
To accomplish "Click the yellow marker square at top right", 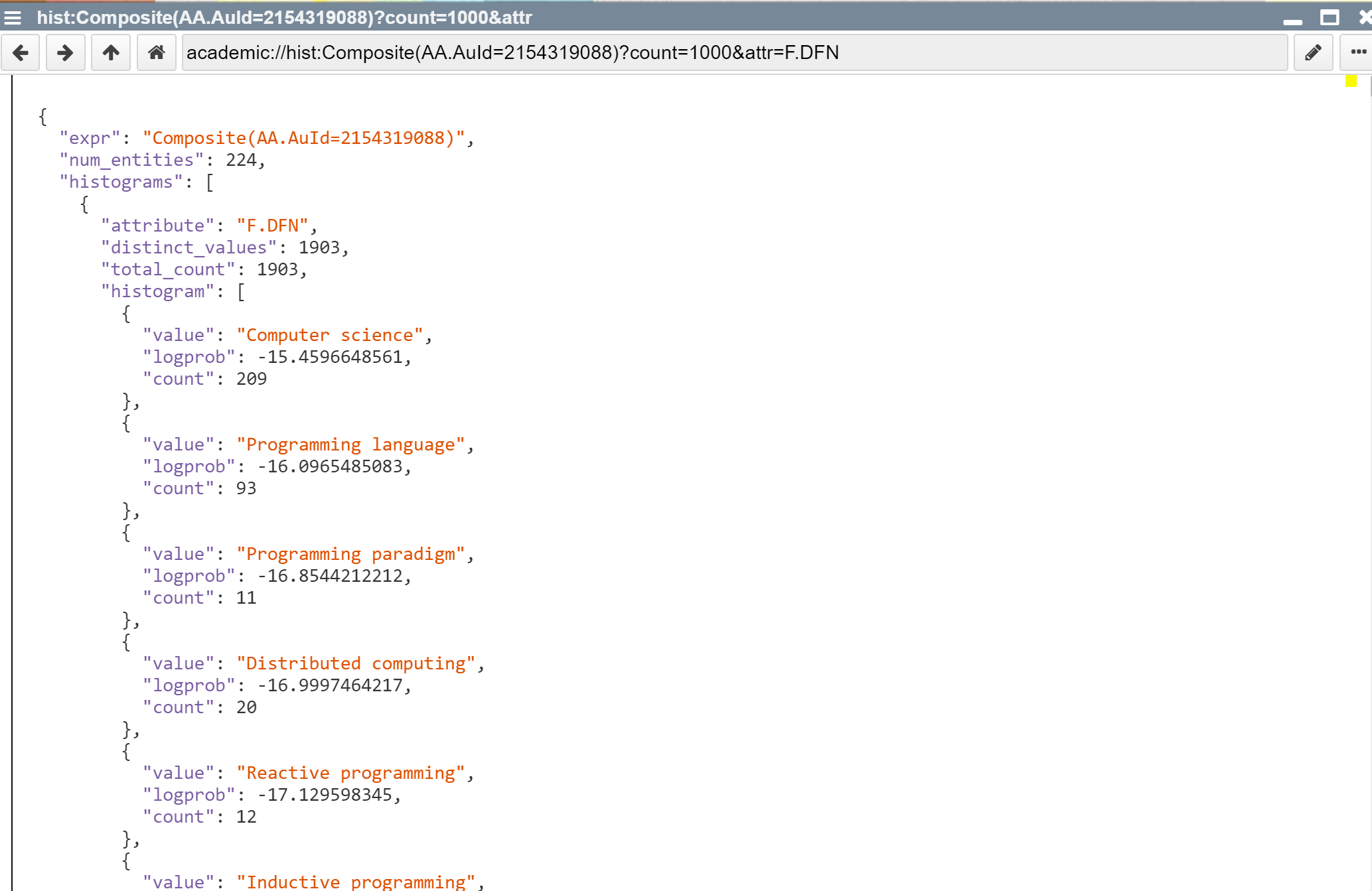I will click(1351, 81).
